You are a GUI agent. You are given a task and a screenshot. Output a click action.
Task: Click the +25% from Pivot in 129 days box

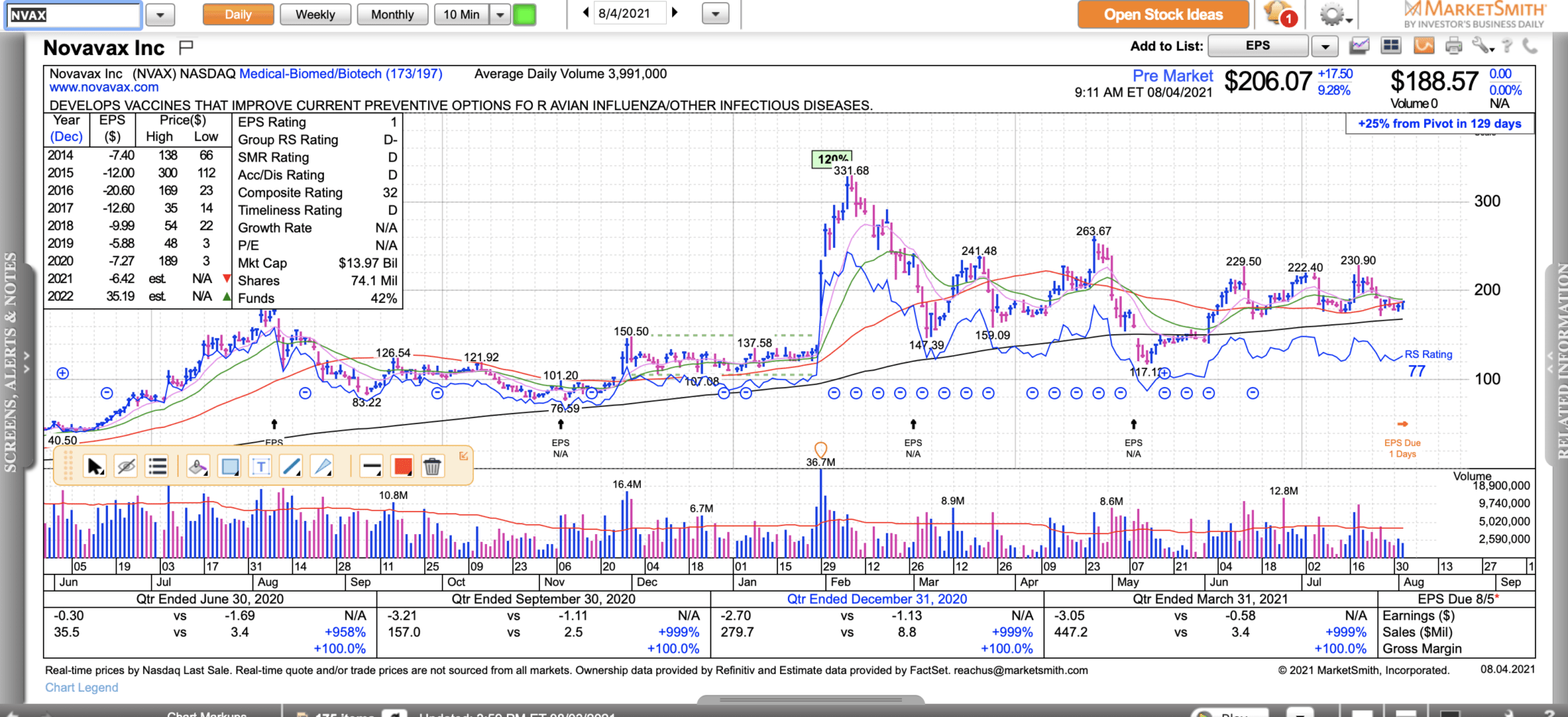click(x=1439, y=124)
